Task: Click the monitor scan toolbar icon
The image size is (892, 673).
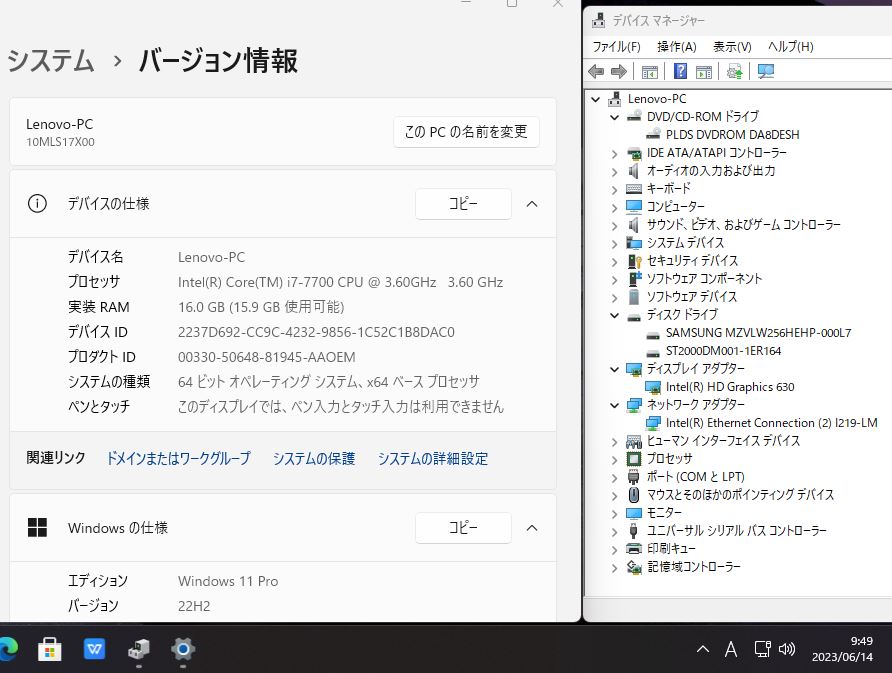Action: click(766, 72)
